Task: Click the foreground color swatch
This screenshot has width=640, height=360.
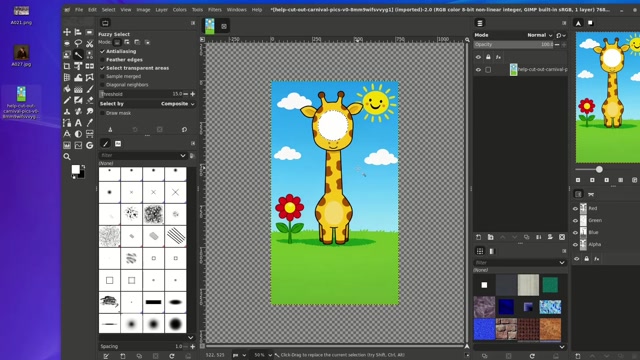Action: [76, 169]
